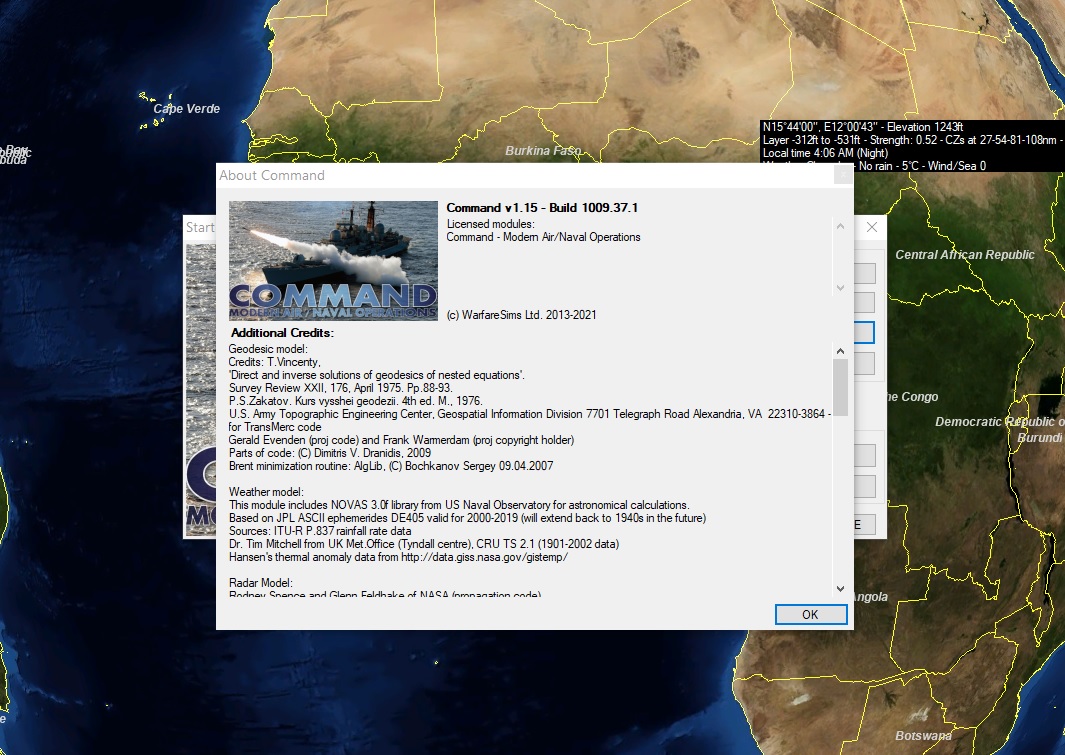Click scroll-down arrow of licensed modules list
Viewport: 1065px width, 755px height.
[x=840, y=288]
